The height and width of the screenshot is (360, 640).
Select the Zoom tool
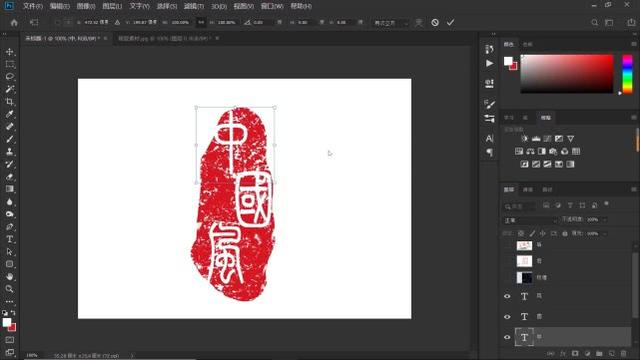[x=10, y=289]
